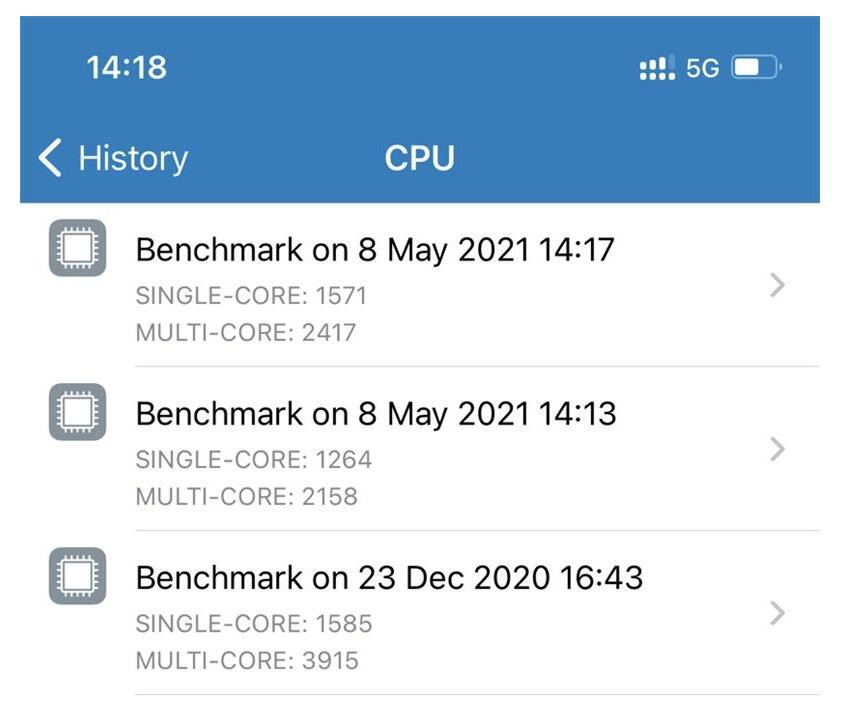Select the MULTI-CORE: 2158 score line

247,496
